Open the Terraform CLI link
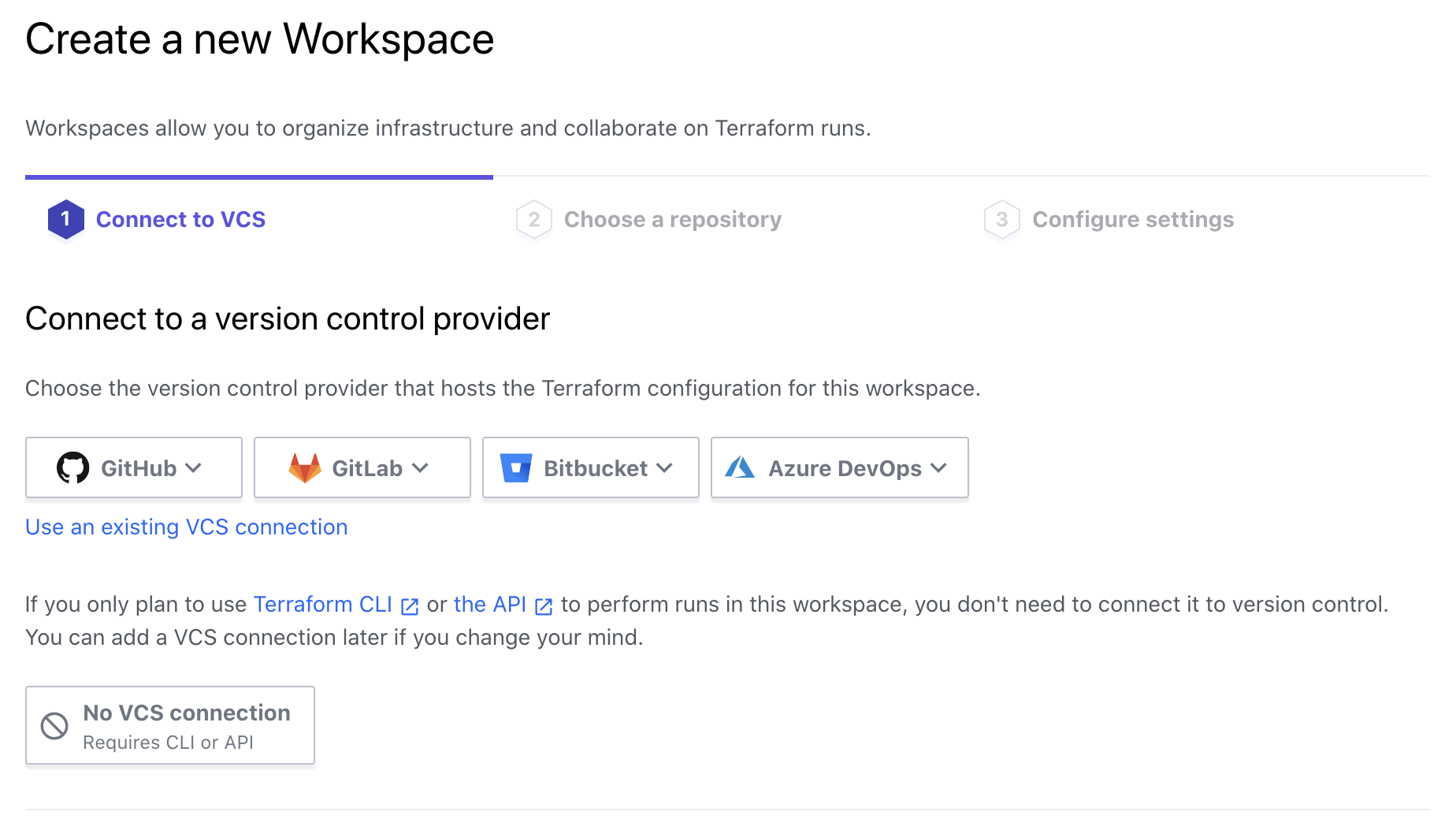The height and width of the screenshot is (834, 1456). point(323,604)
